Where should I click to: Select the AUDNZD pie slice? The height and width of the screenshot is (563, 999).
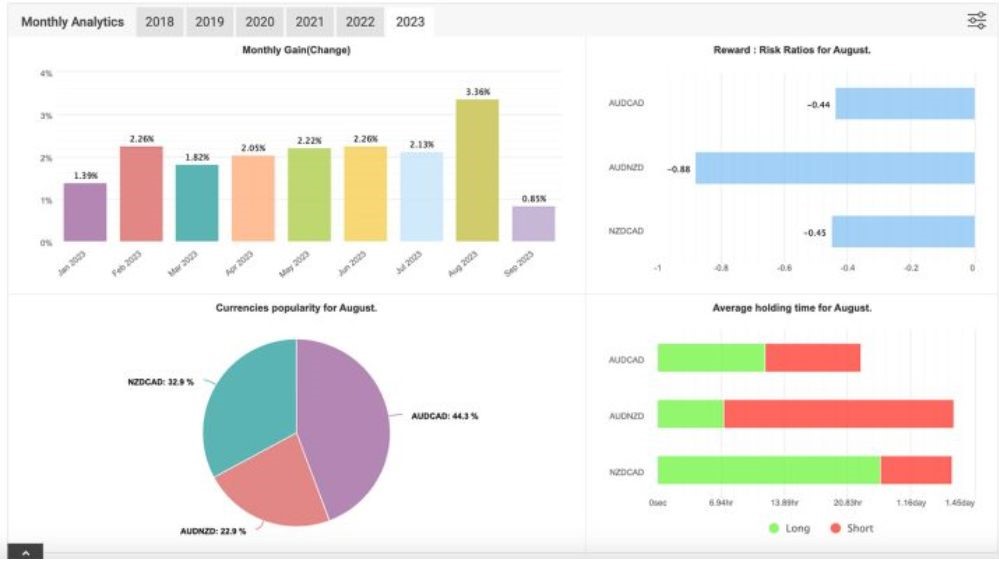pyautogui.click(x=277, y=487)
